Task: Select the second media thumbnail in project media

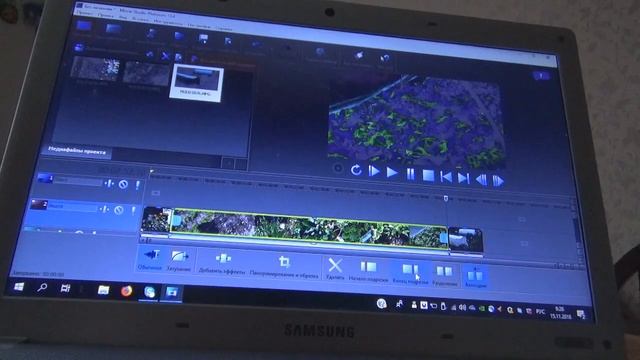Action: 146,74
